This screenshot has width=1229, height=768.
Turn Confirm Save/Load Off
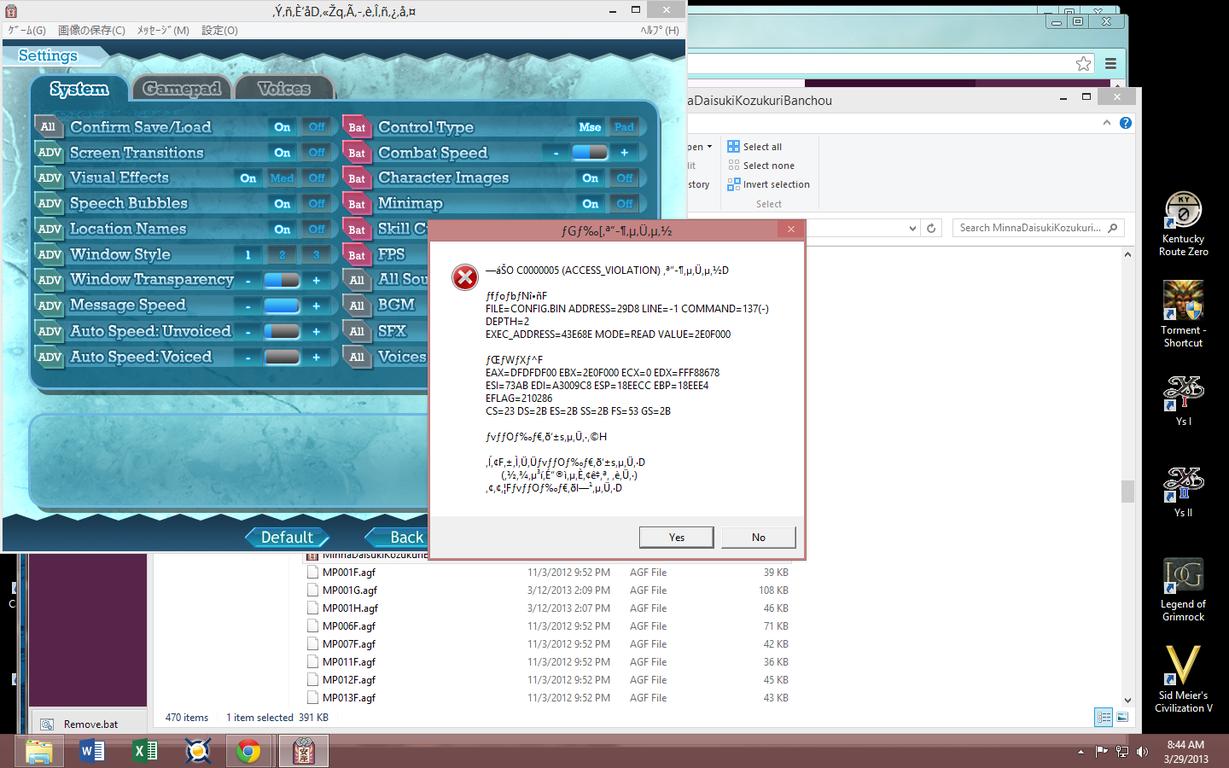[x=317, y=127]
